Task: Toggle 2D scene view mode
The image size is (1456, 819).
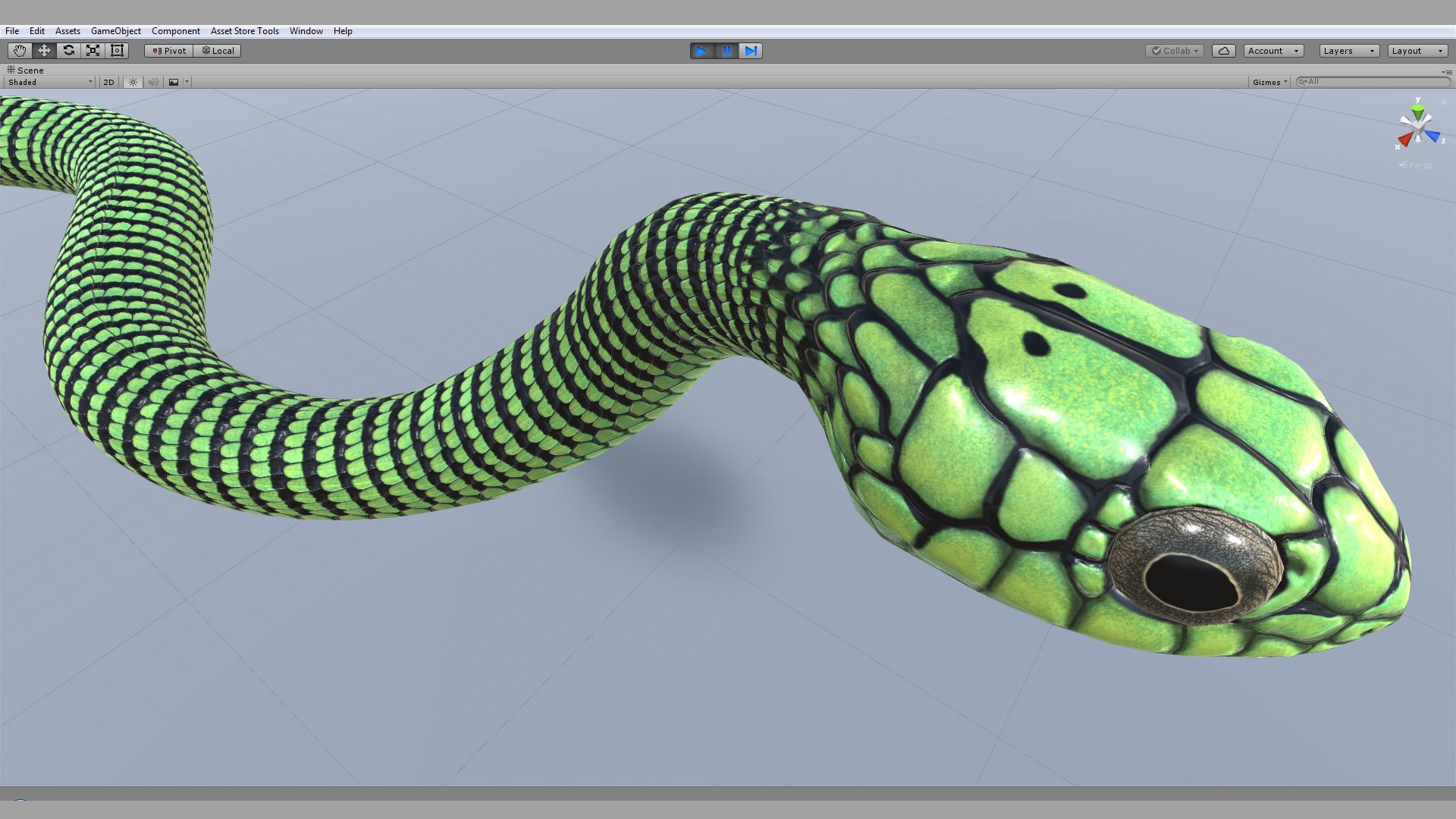Action: click(108, 82)
